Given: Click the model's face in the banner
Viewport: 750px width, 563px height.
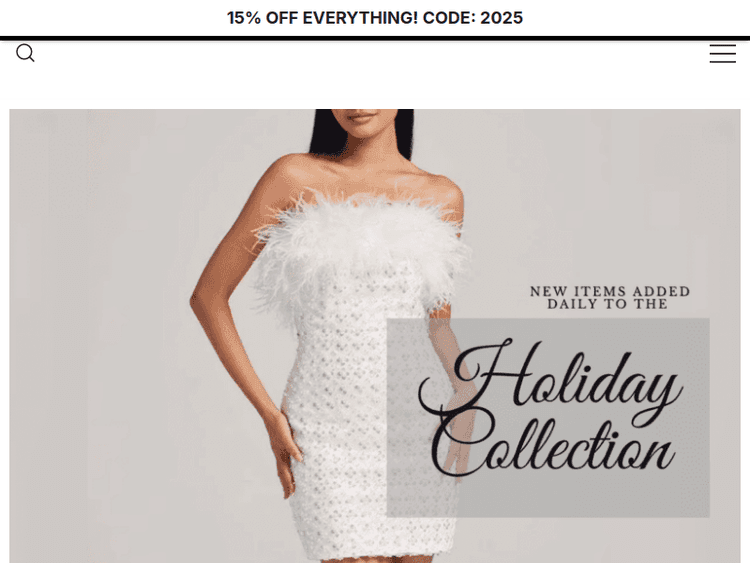Looking at the screenshot, I should (366, 120).
